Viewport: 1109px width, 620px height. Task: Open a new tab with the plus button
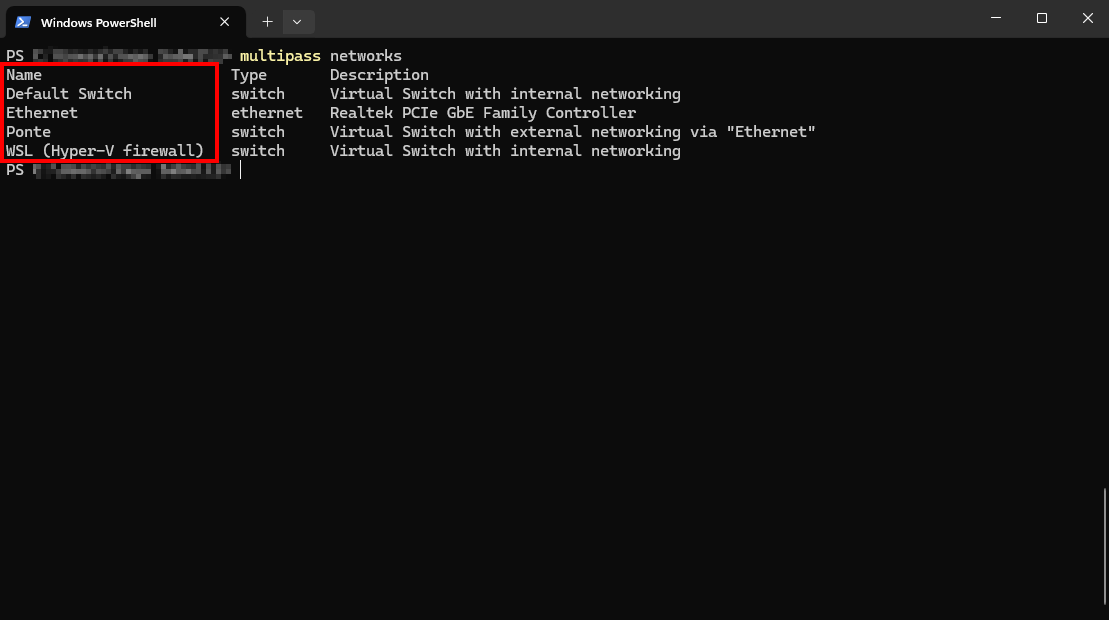(267, 21)
